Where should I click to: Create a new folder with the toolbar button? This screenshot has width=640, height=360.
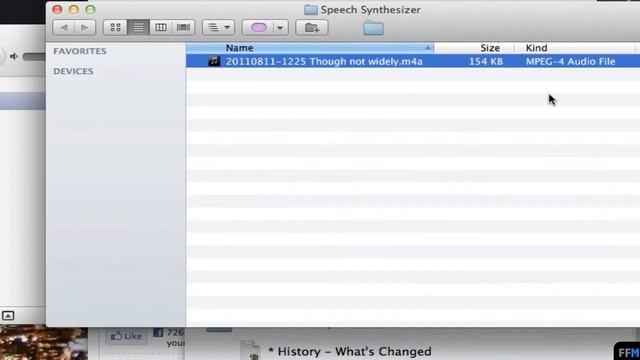311,27
